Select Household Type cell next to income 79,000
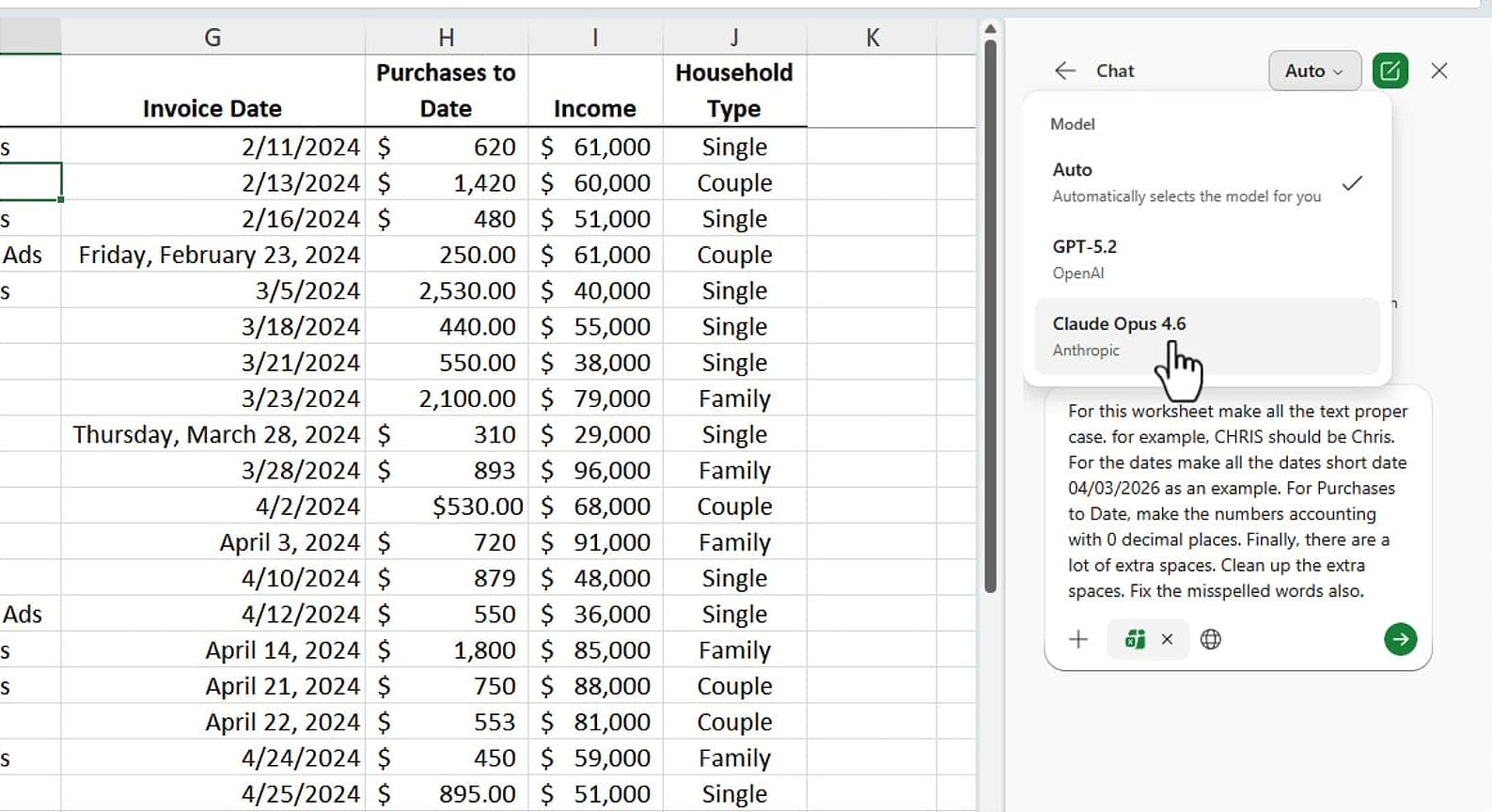The width and height of the screenshot is (1492, 812). pyautogui.click(x=734, y=398)
